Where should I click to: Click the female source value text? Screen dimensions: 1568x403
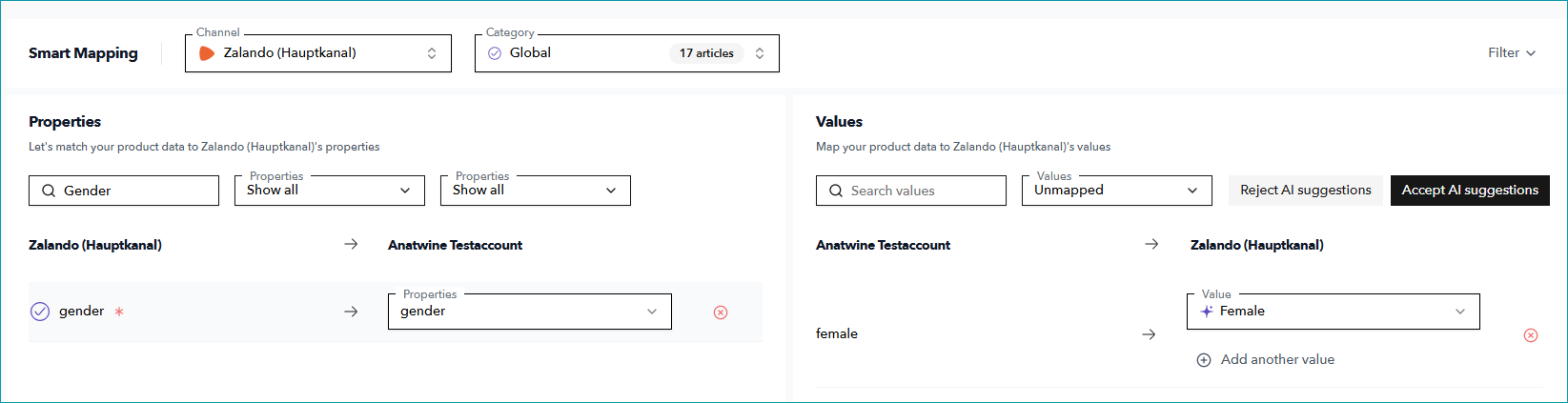click(x=837, y=334)
